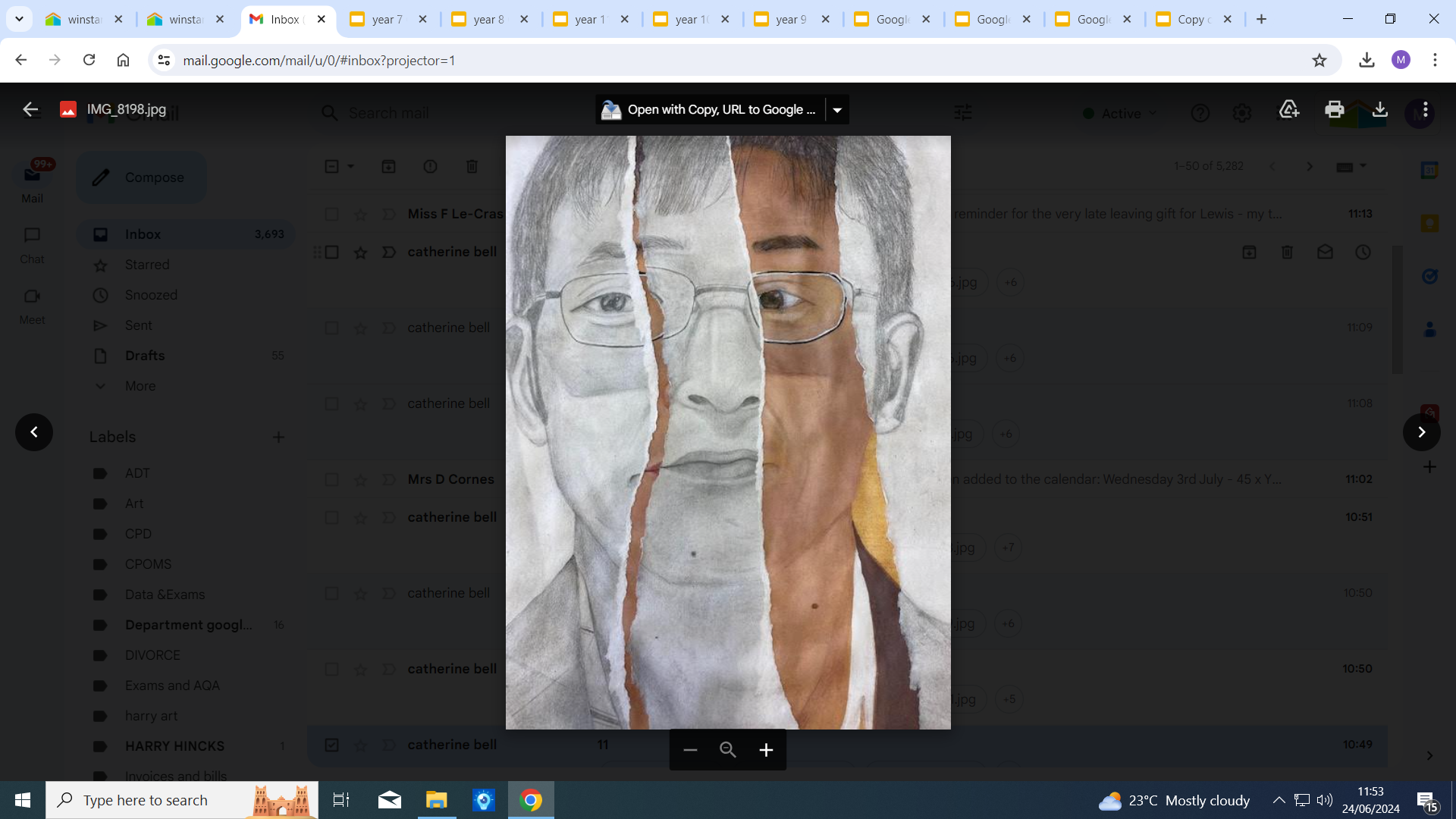Show previous attachment image
1456x819 pixels.
[34, 432]
